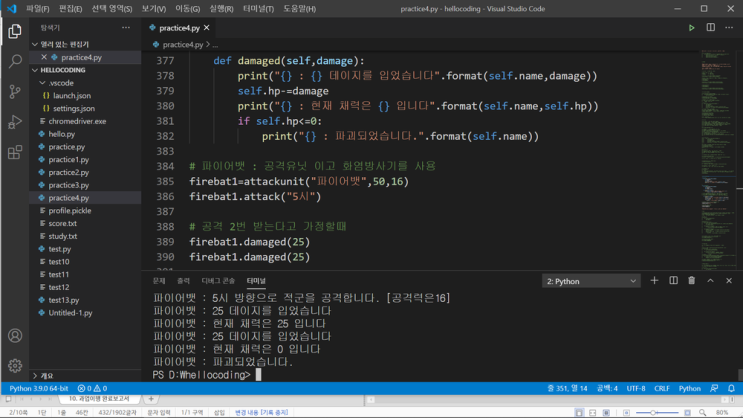Open the Manage gear icon
Screen dimensions: 743x418
(15, 365)
